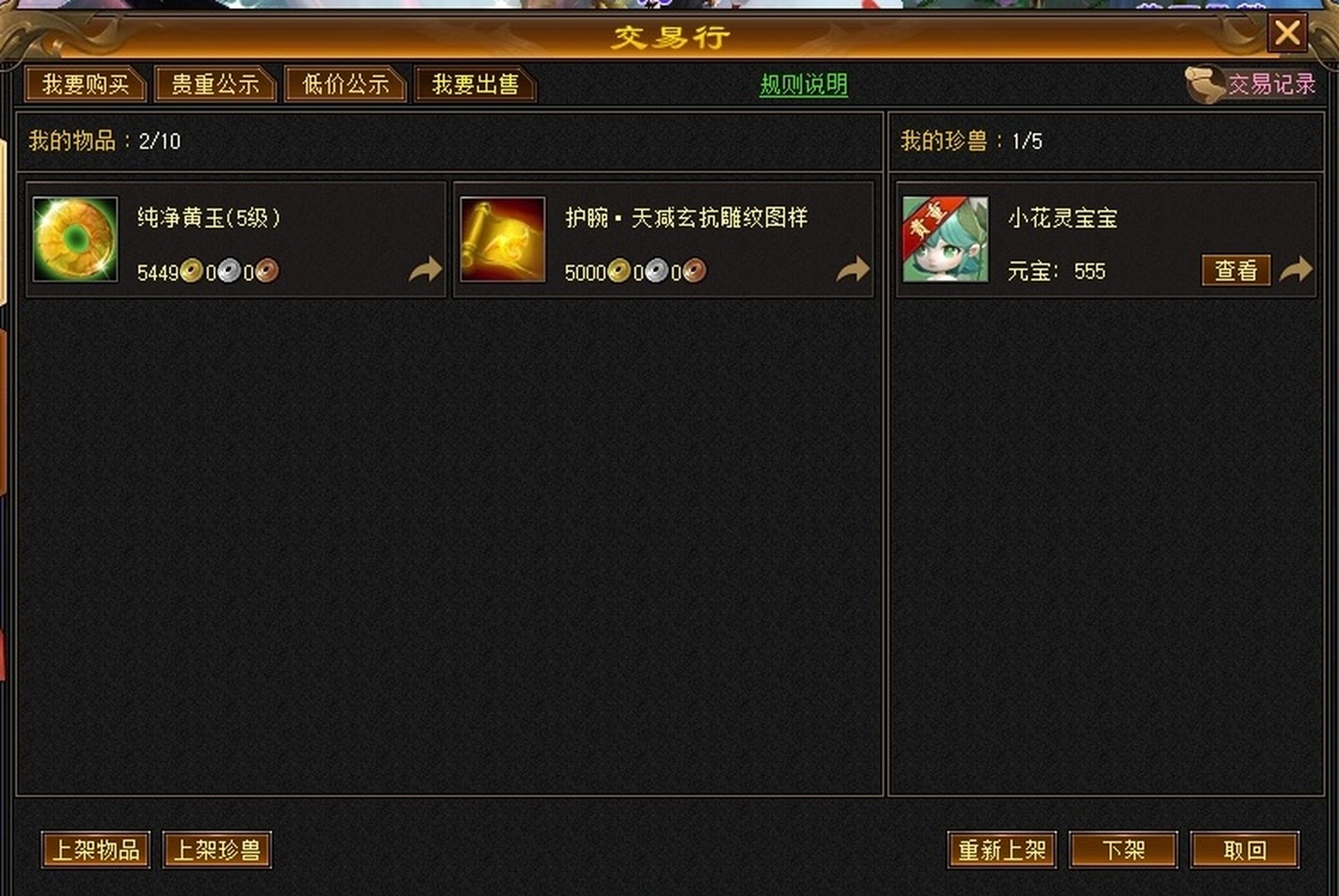Viewport: 1339px width, 896px height.
Task: Select the 低价公示 tab
Action: point(345,84)
